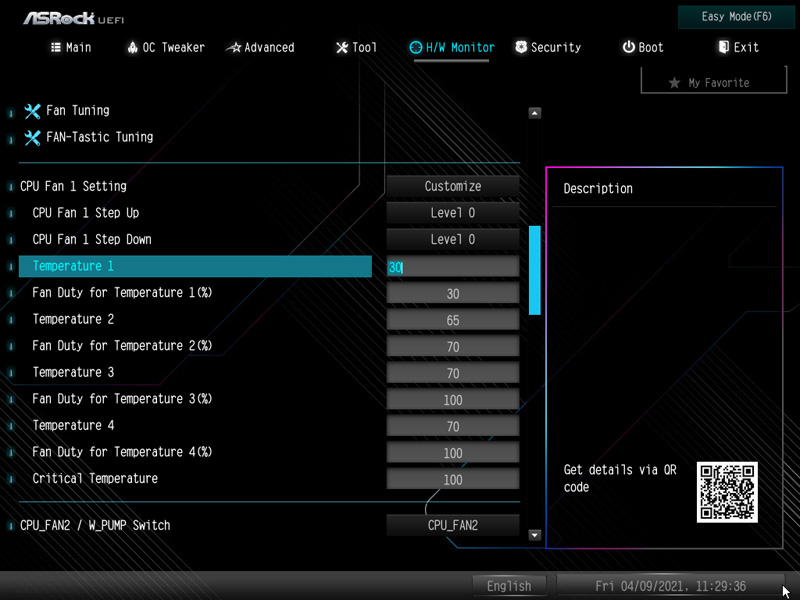Select Fan Duty for Temperature 2(%) label

point(122,345)
